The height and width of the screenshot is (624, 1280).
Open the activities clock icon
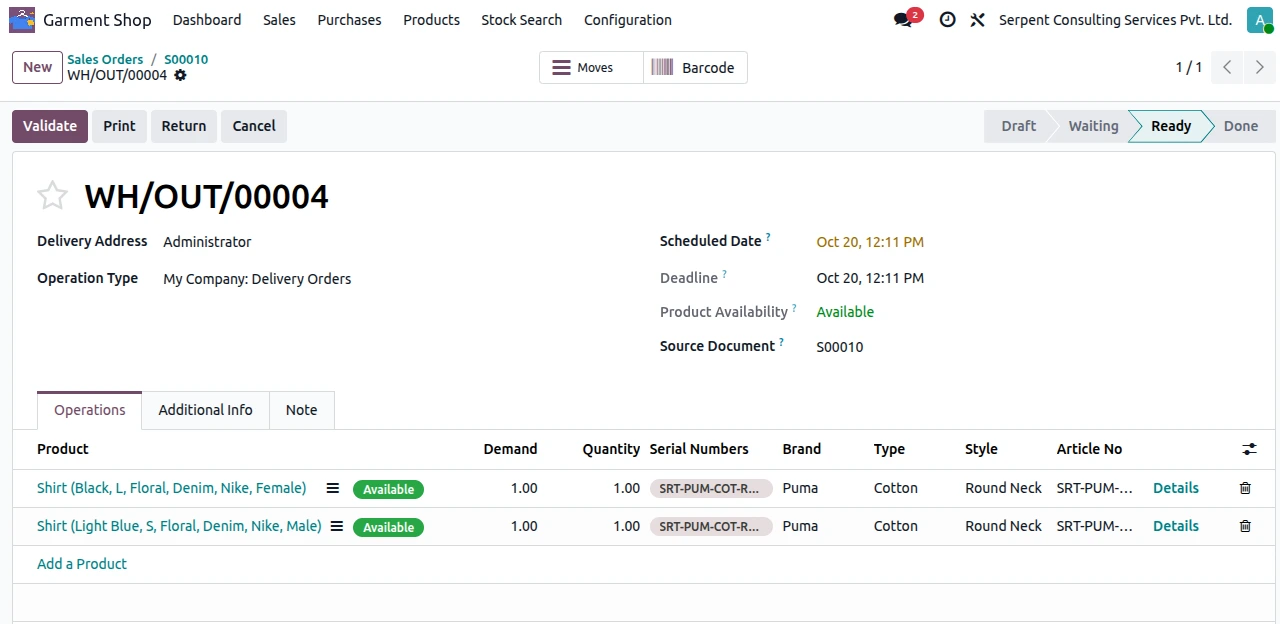[x=947, y=20]
